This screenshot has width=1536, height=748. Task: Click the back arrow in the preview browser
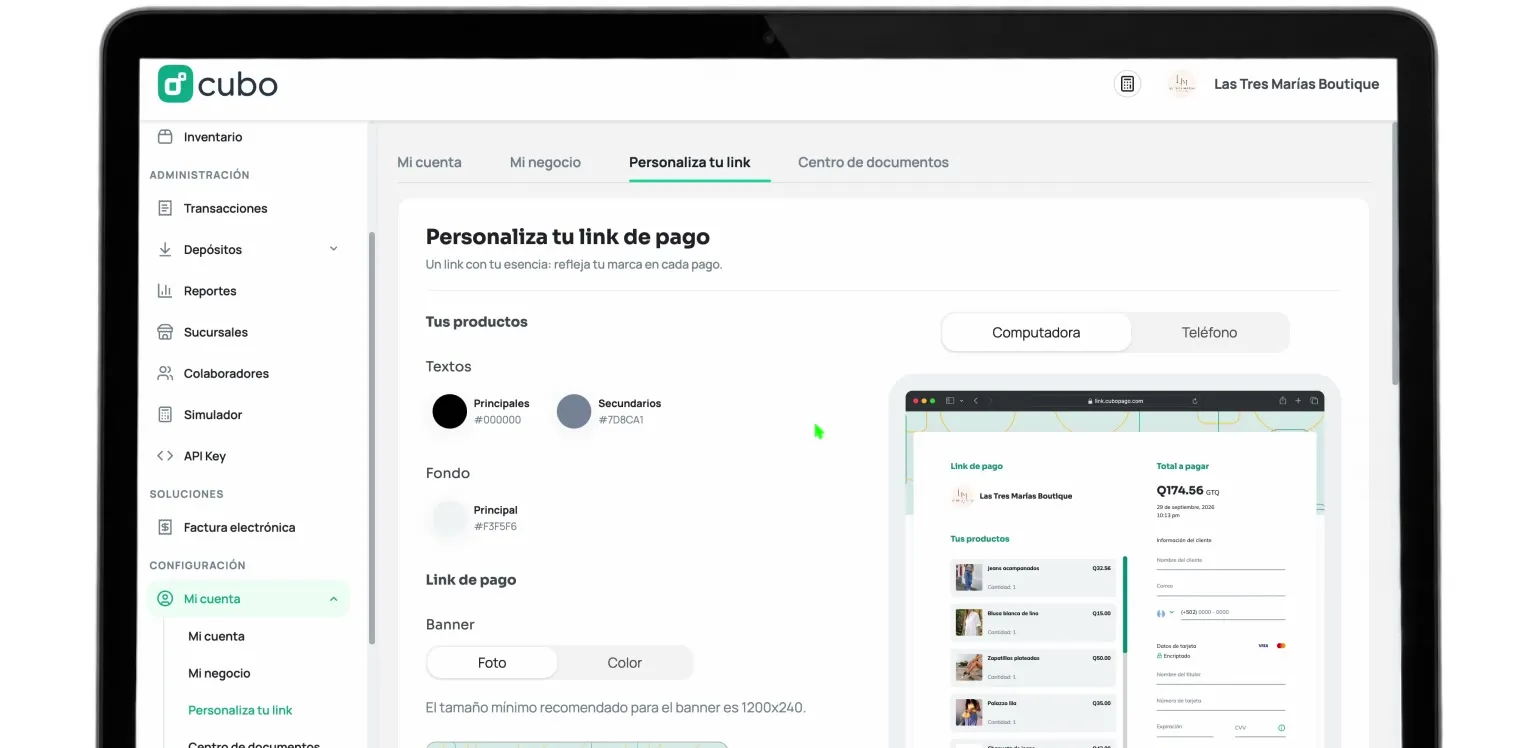977,401
